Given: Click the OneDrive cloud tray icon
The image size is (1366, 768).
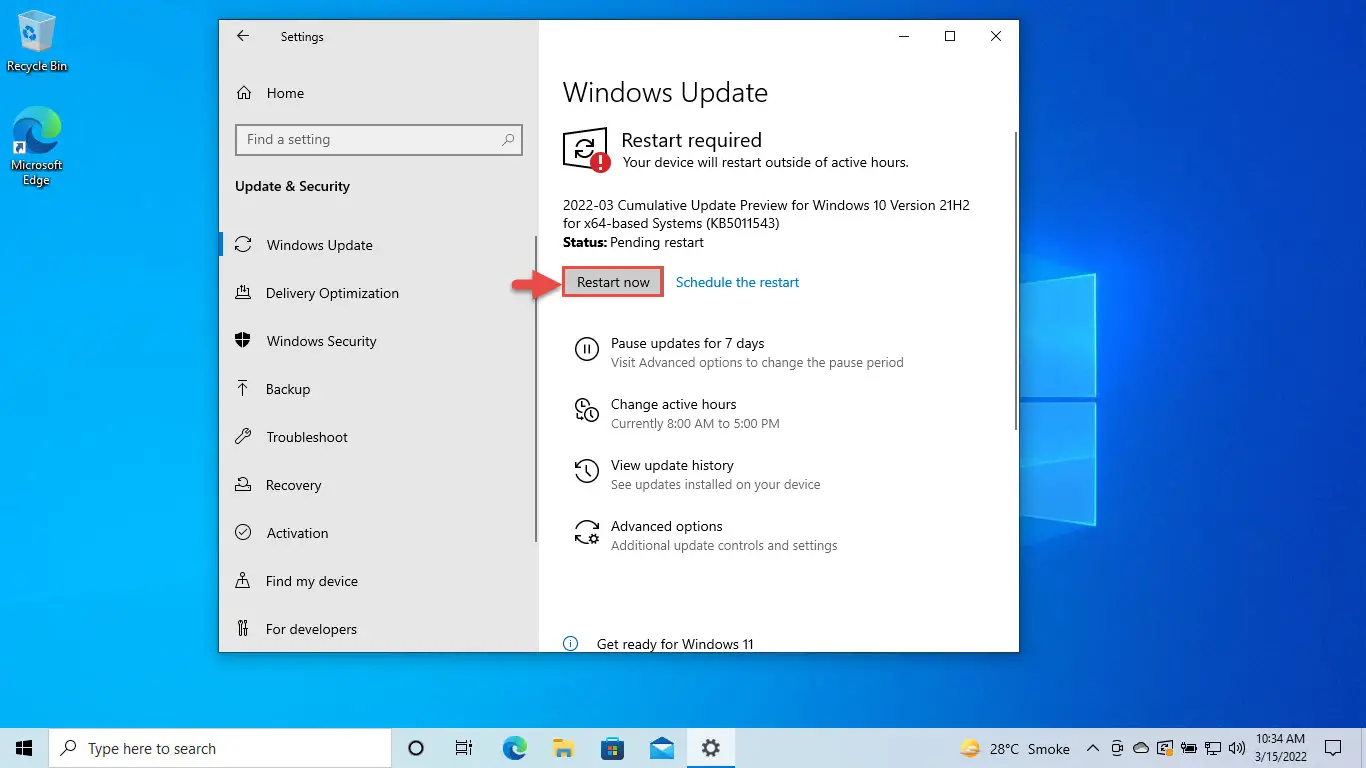Looking at the screenshot, I should (1141, 748).
